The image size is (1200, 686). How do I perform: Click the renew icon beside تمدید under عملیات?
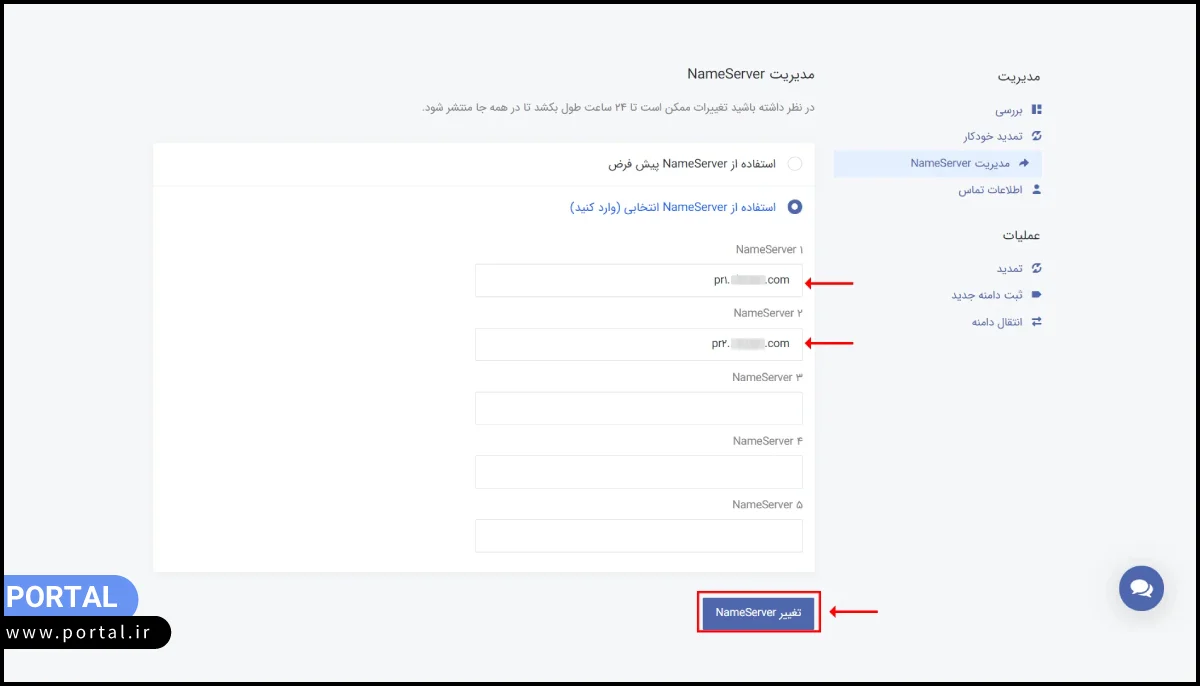(1038, 268)
